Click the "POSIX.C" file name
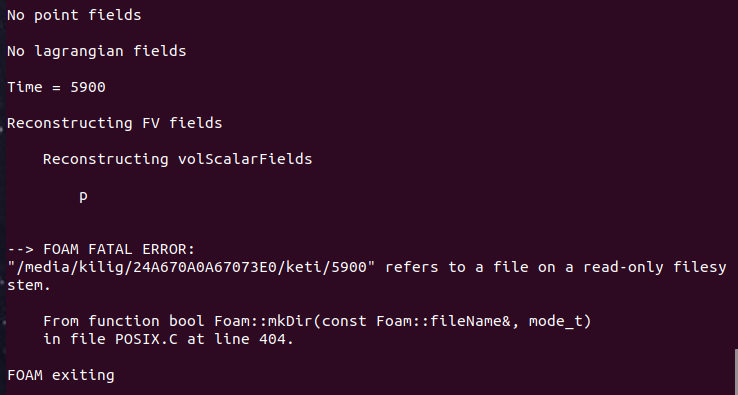Screen dimensions: 738x395 click(x=146, y=339)
